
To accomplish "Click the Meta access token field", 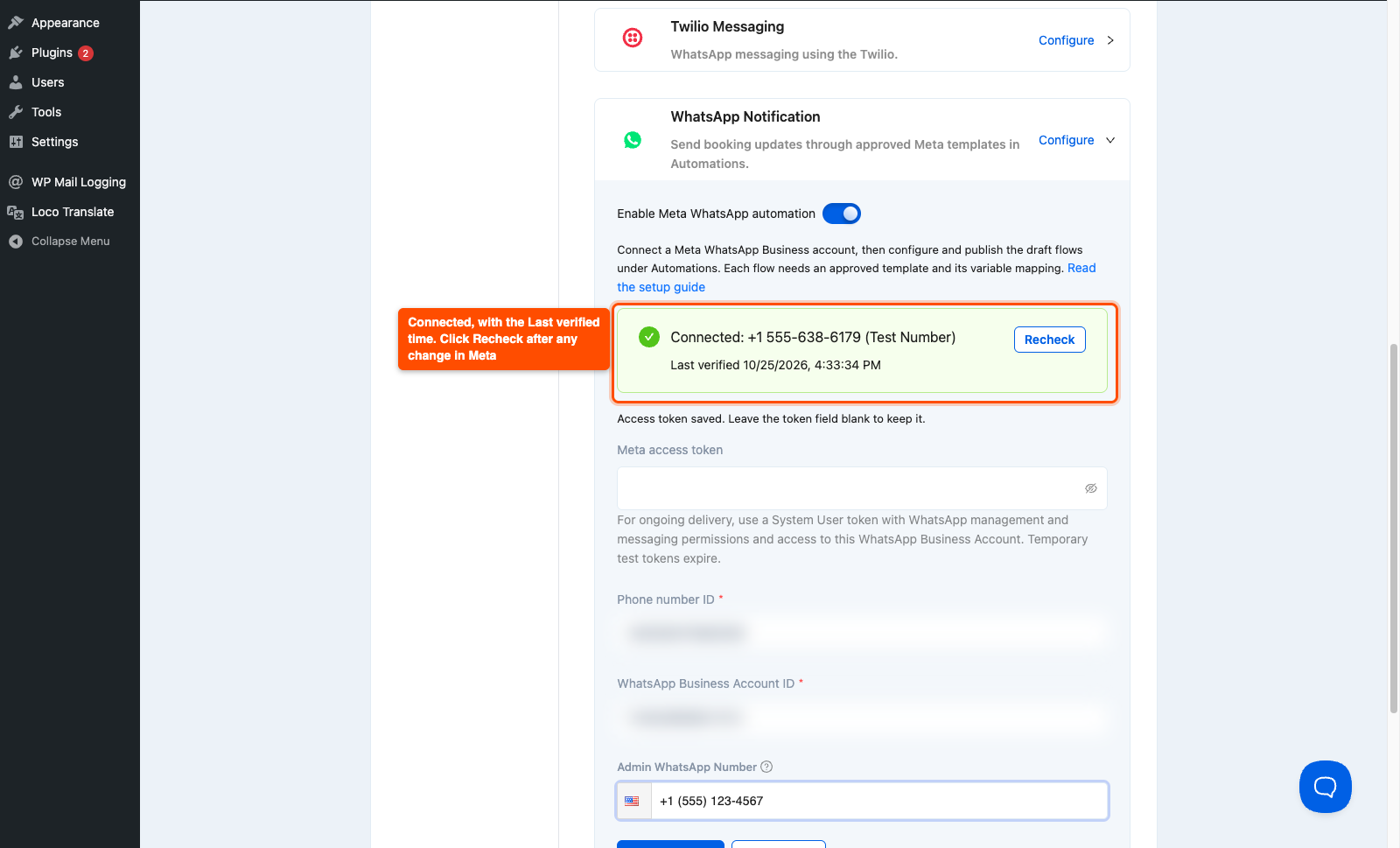I will [x=862, y=488].
